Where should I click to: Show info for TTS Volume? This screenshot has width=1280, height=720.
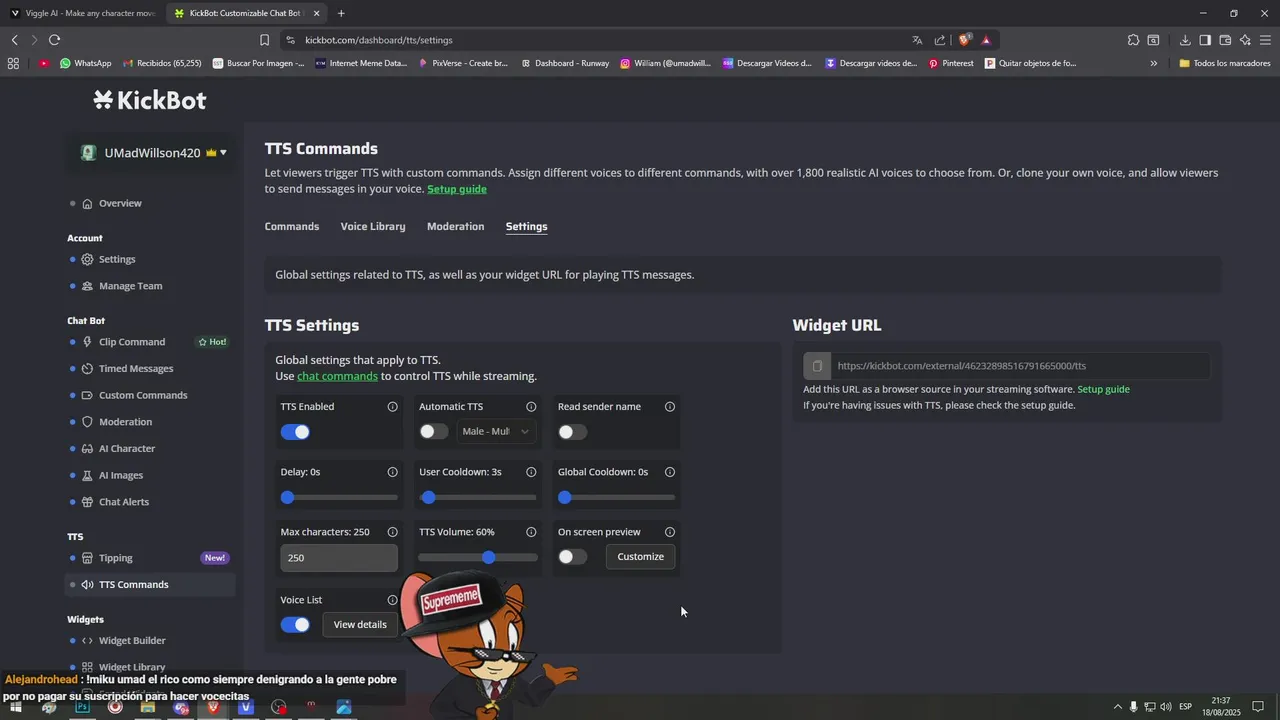531,532
